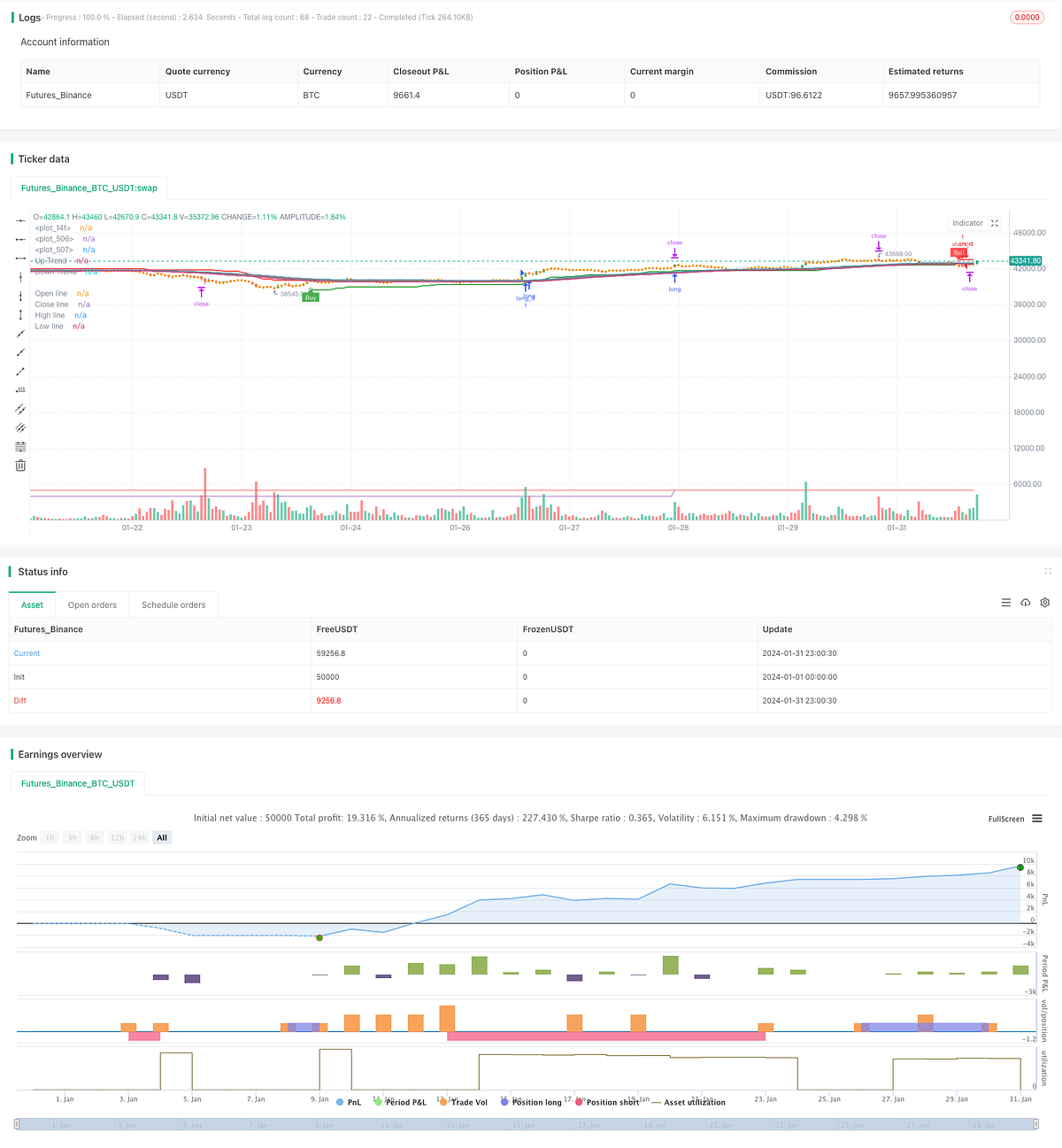Click the FullScreen button in Earnings overview

1005,819
